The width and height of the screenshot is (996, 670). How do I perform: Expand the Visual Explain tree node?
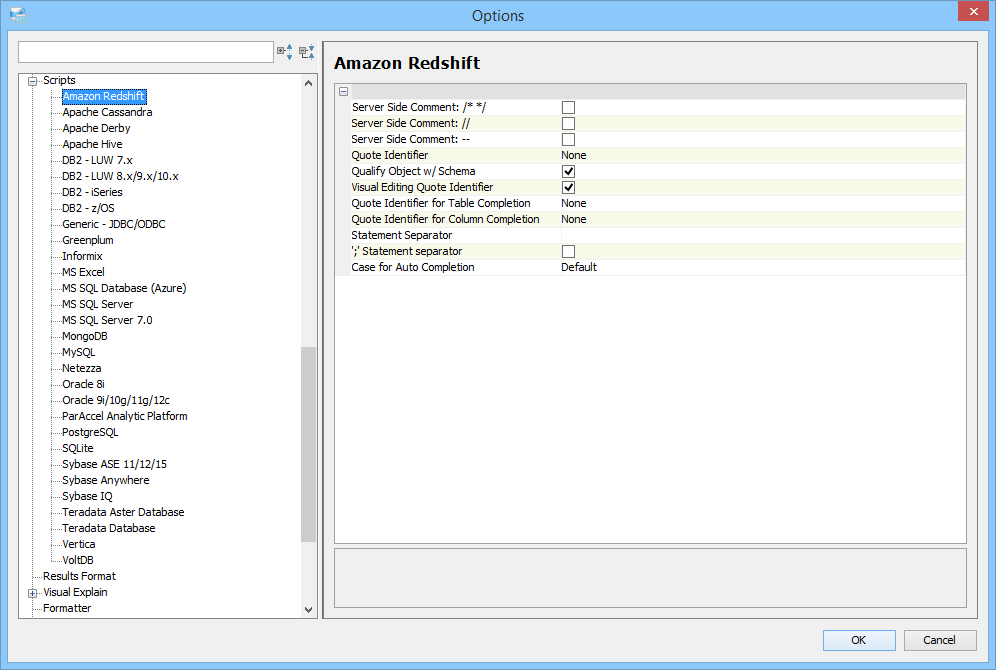pos(32,593)
